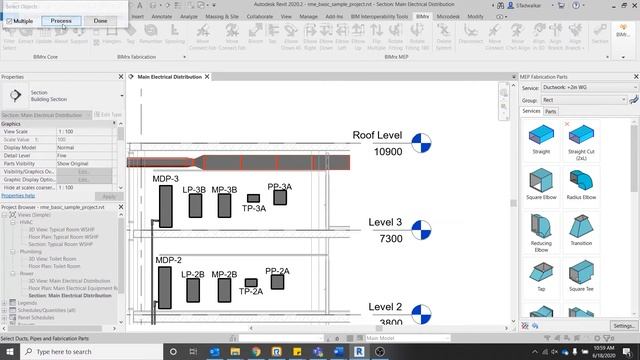Click the Tag tool in BIMrx Fabrication

tap(130, 34)
